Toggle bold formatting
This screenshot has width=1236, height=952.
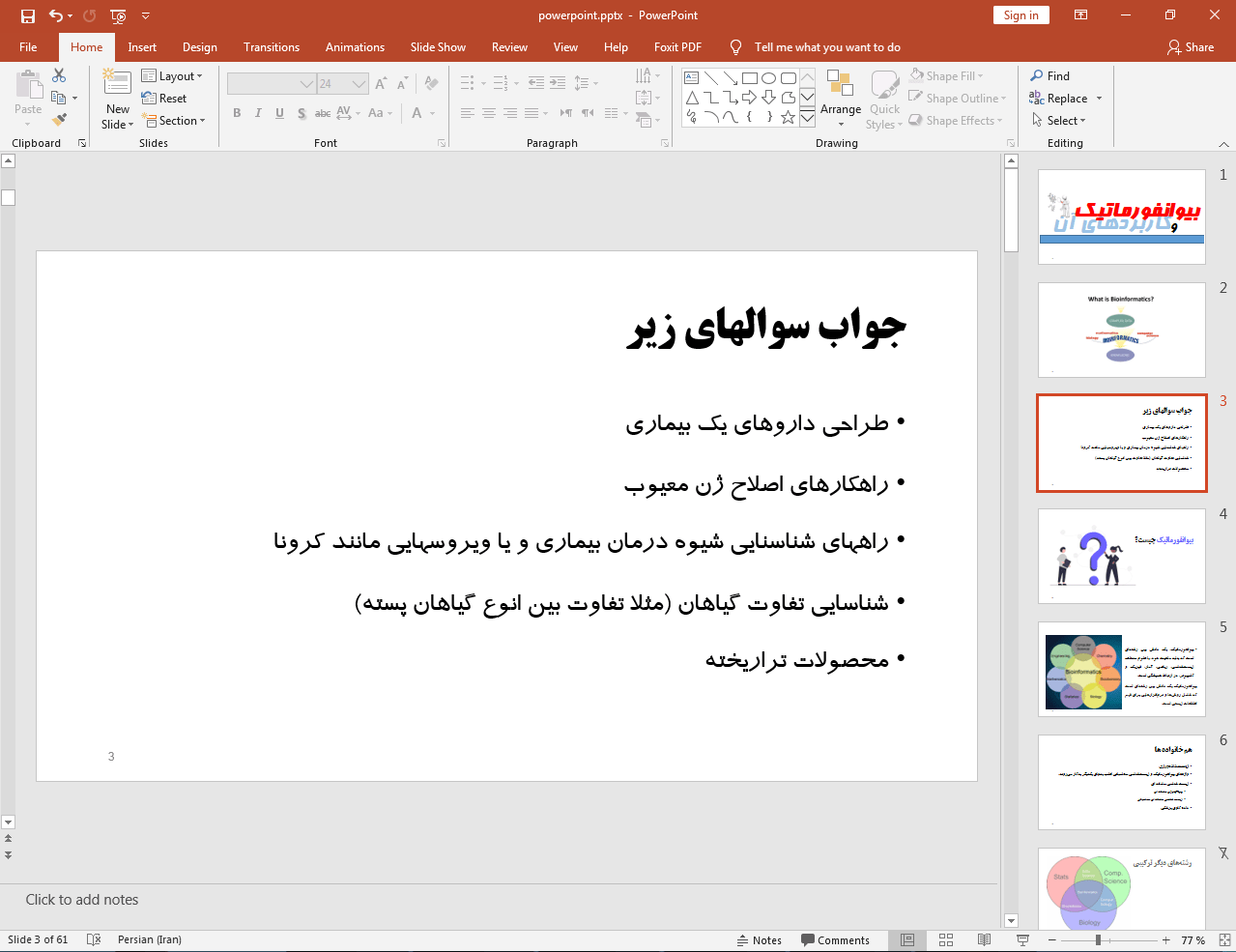point(236,113)
